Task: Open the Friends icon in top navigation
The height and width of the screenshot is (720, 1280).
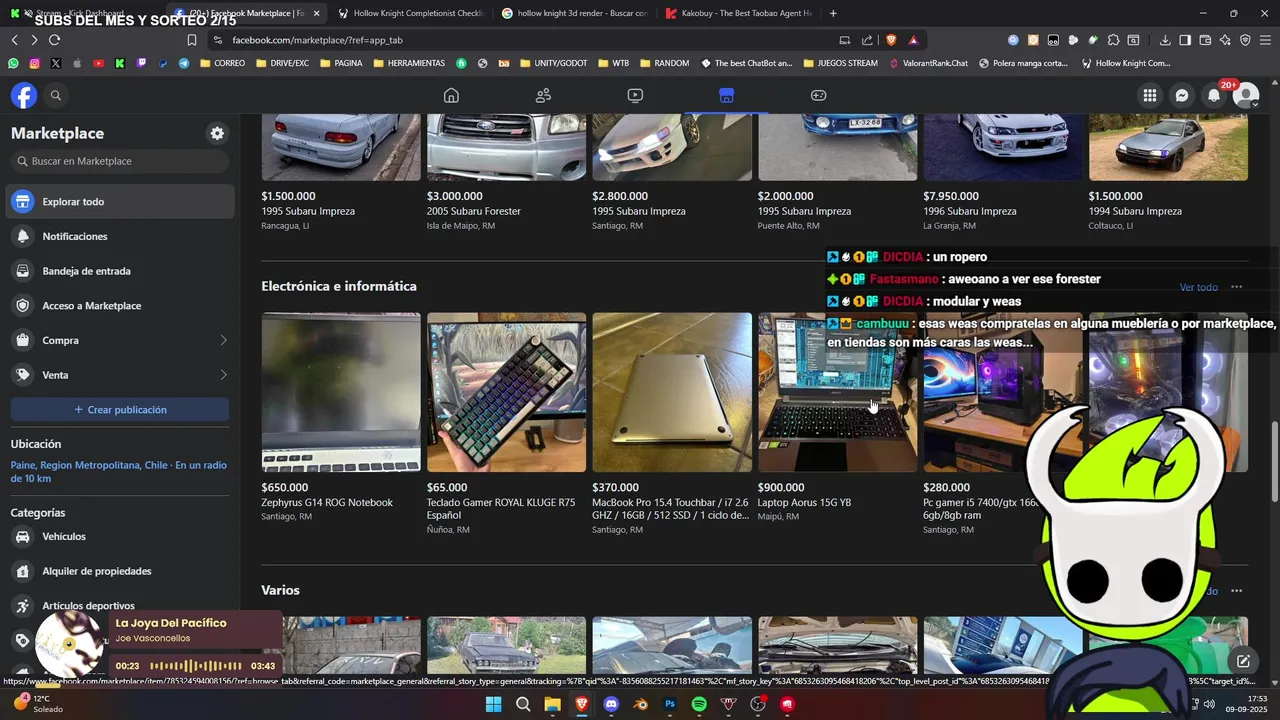Action: (543, 95)
